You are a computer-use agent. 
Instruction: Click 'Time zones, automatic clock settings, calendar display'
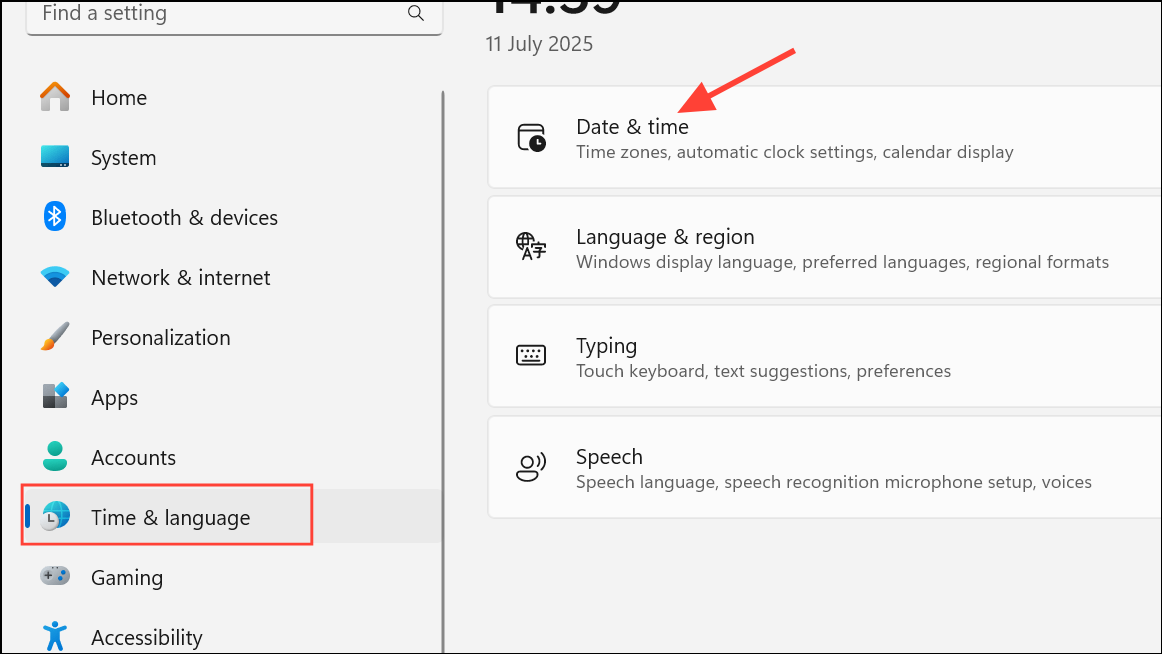tap(794, 152)
